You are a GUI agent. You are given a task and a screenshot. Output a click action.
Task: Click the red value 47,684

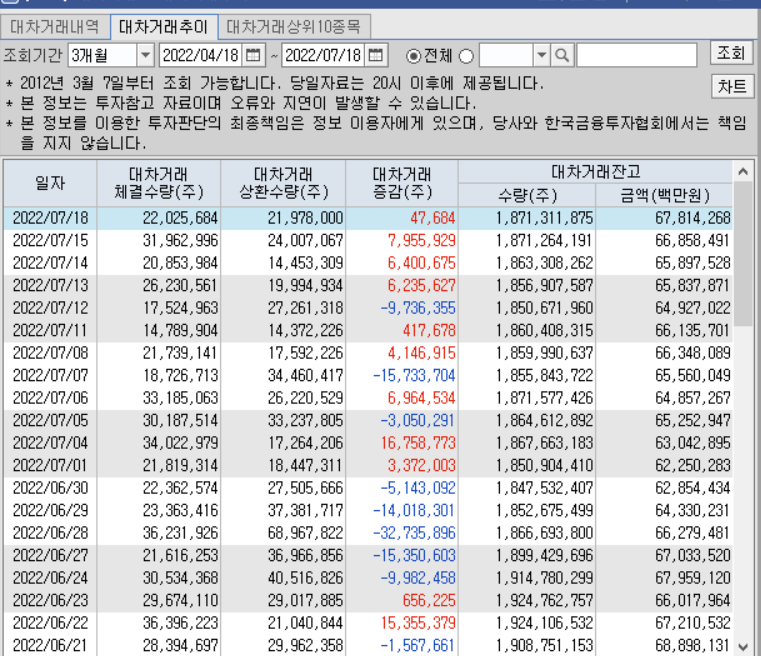point(433,218)
